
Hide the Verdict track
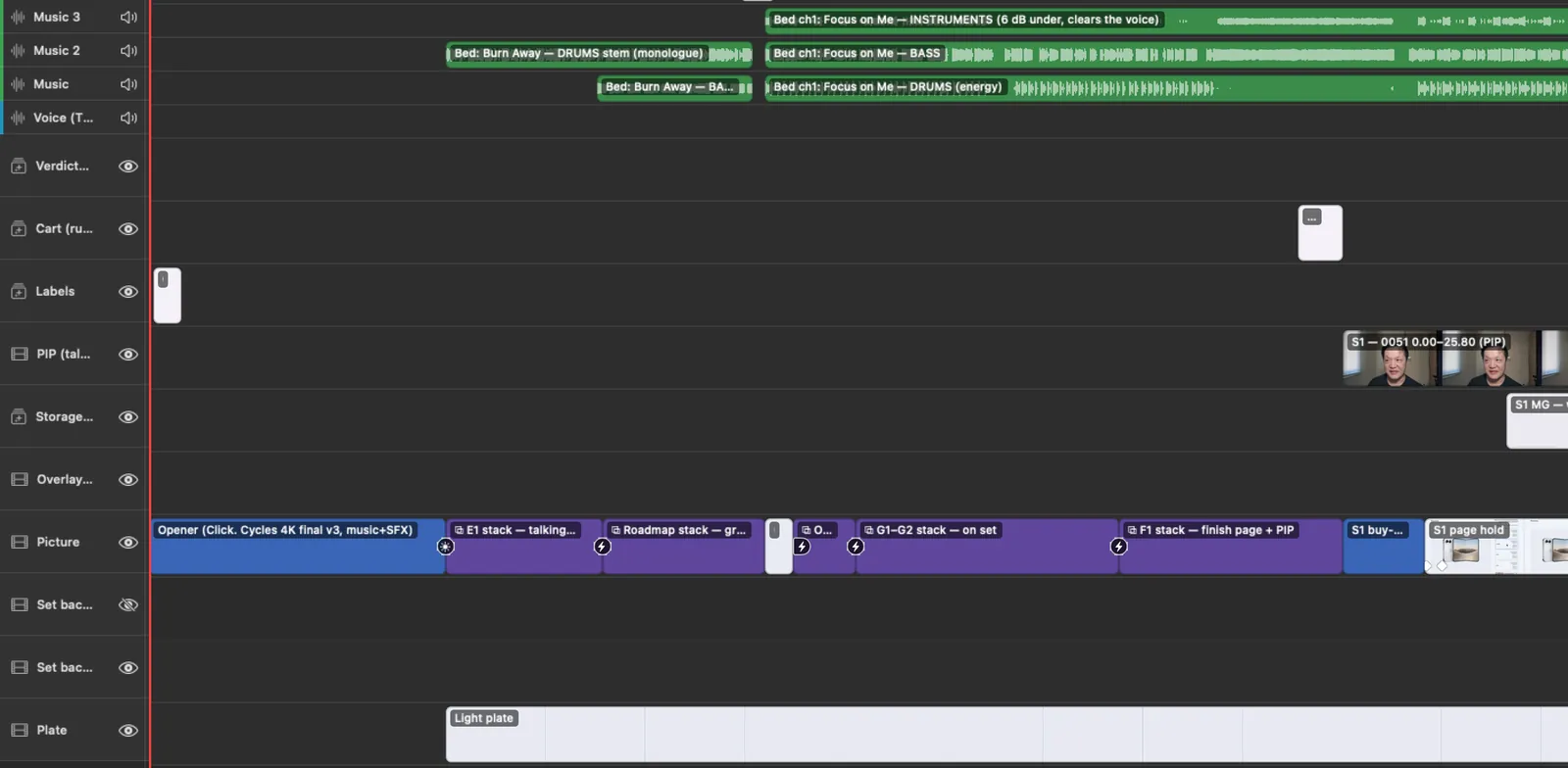coord(128,166)
